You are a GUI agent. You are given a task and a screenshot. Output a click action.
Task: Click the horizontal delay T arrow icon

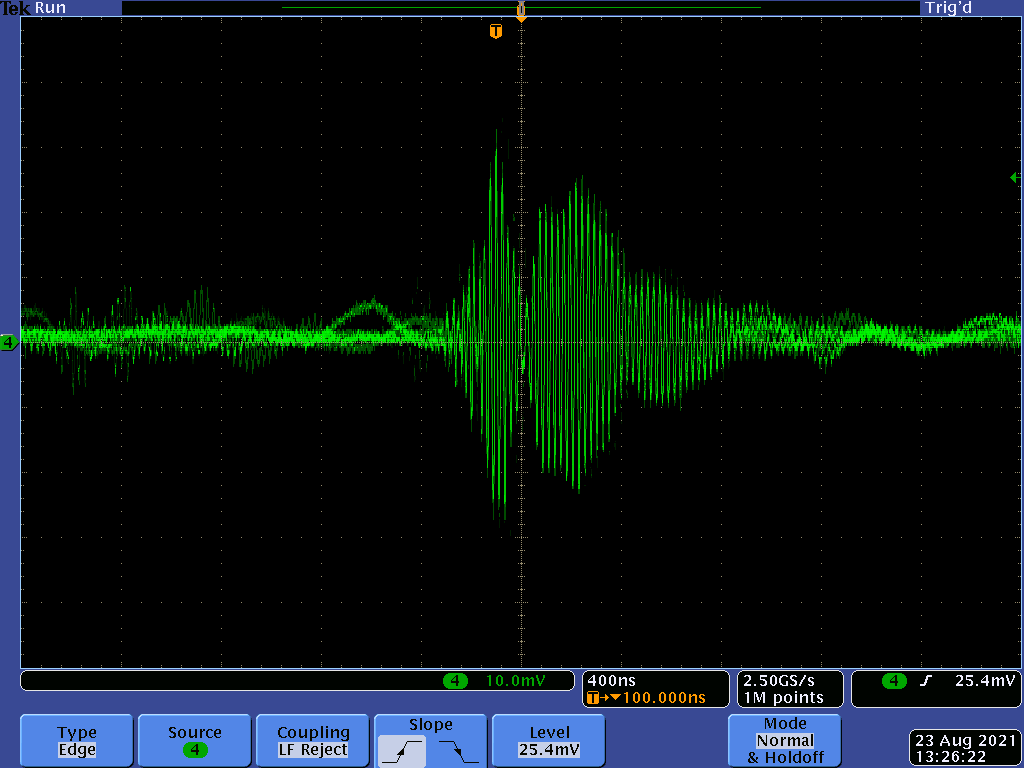click(x=598, y=698)
